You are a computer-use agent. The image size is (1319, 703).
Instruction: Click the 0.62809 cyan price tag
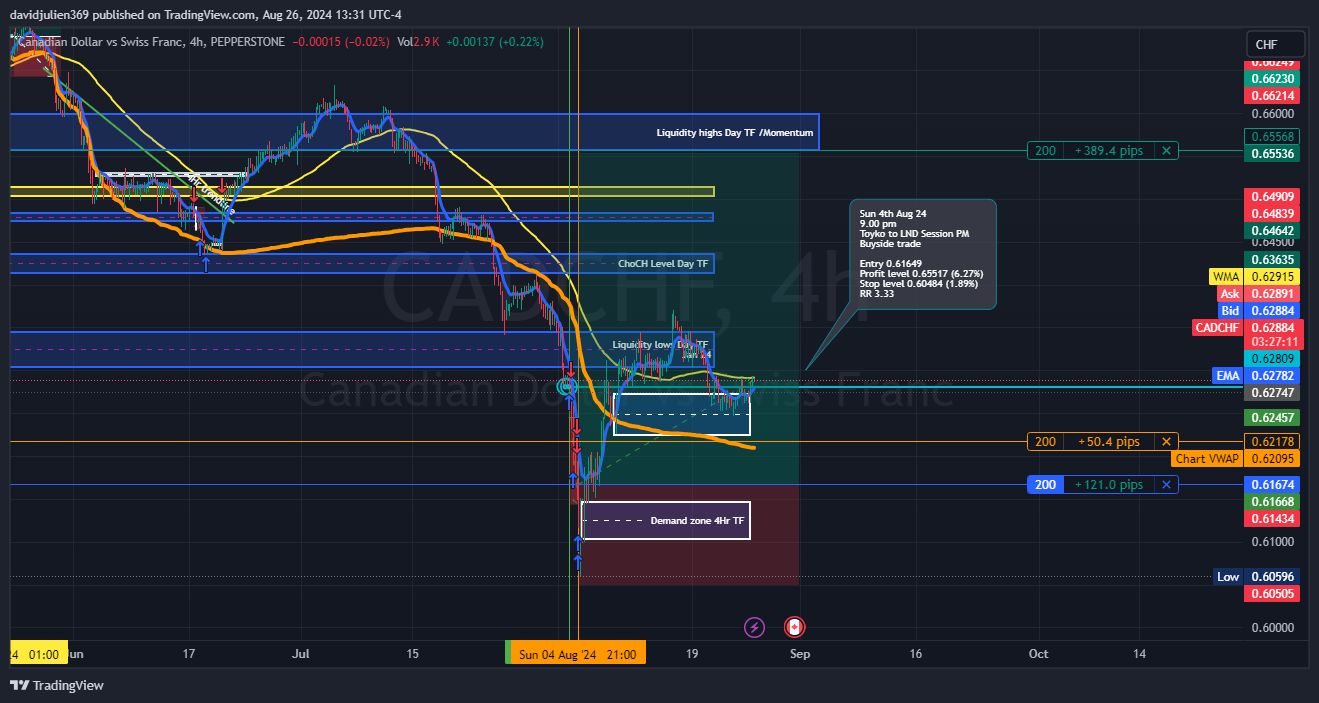pyautogui.click(x=1273, y=359)
